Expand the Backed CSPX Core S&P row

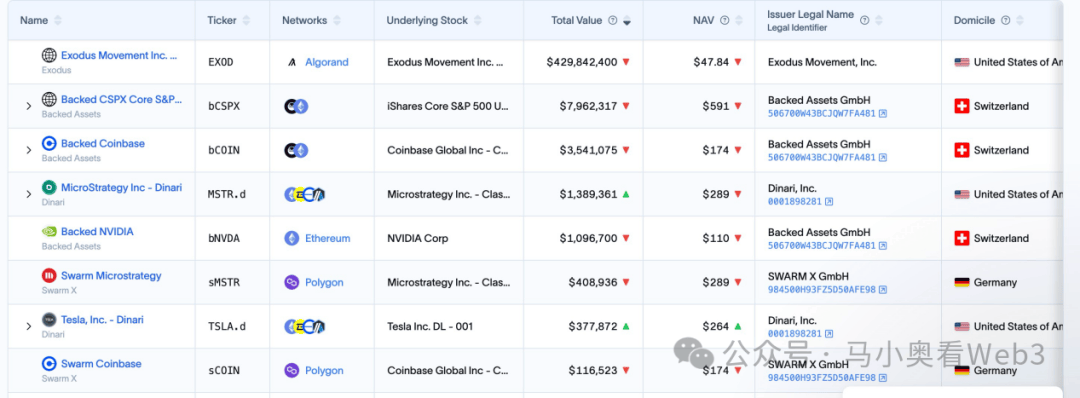coord(29,106)
